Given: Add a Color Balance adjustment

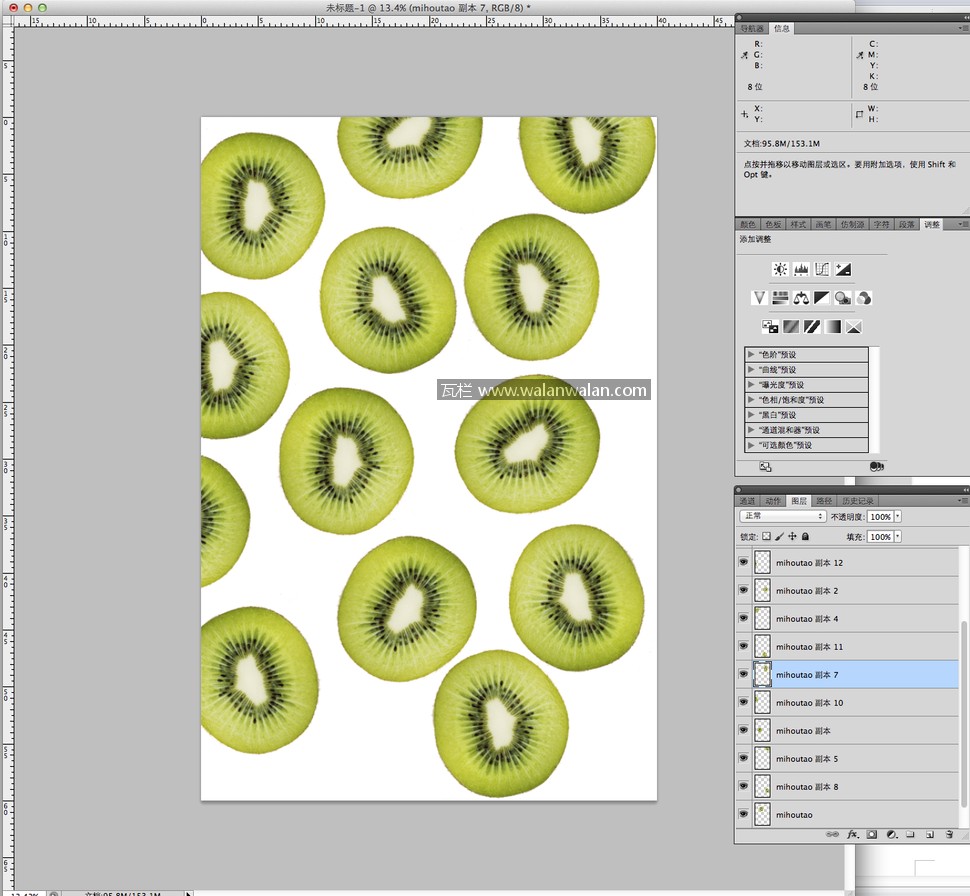Looking at the screenshot, I should coord(801,298).
